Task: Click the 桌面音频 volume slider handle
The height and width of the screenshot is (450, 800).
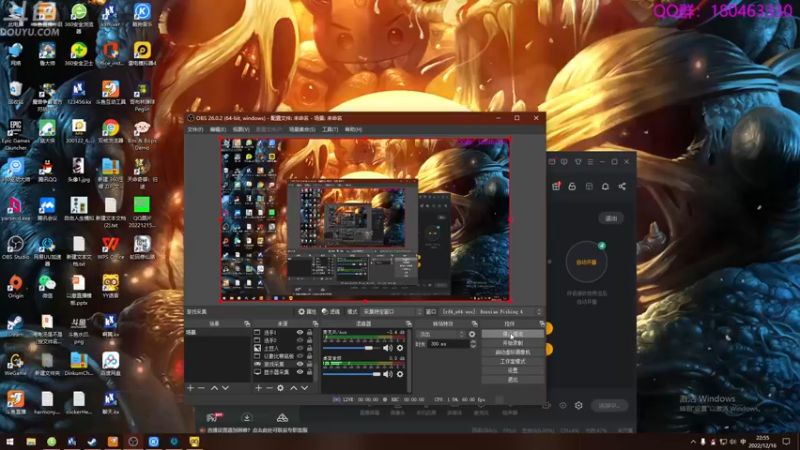Action: [377, 374]
